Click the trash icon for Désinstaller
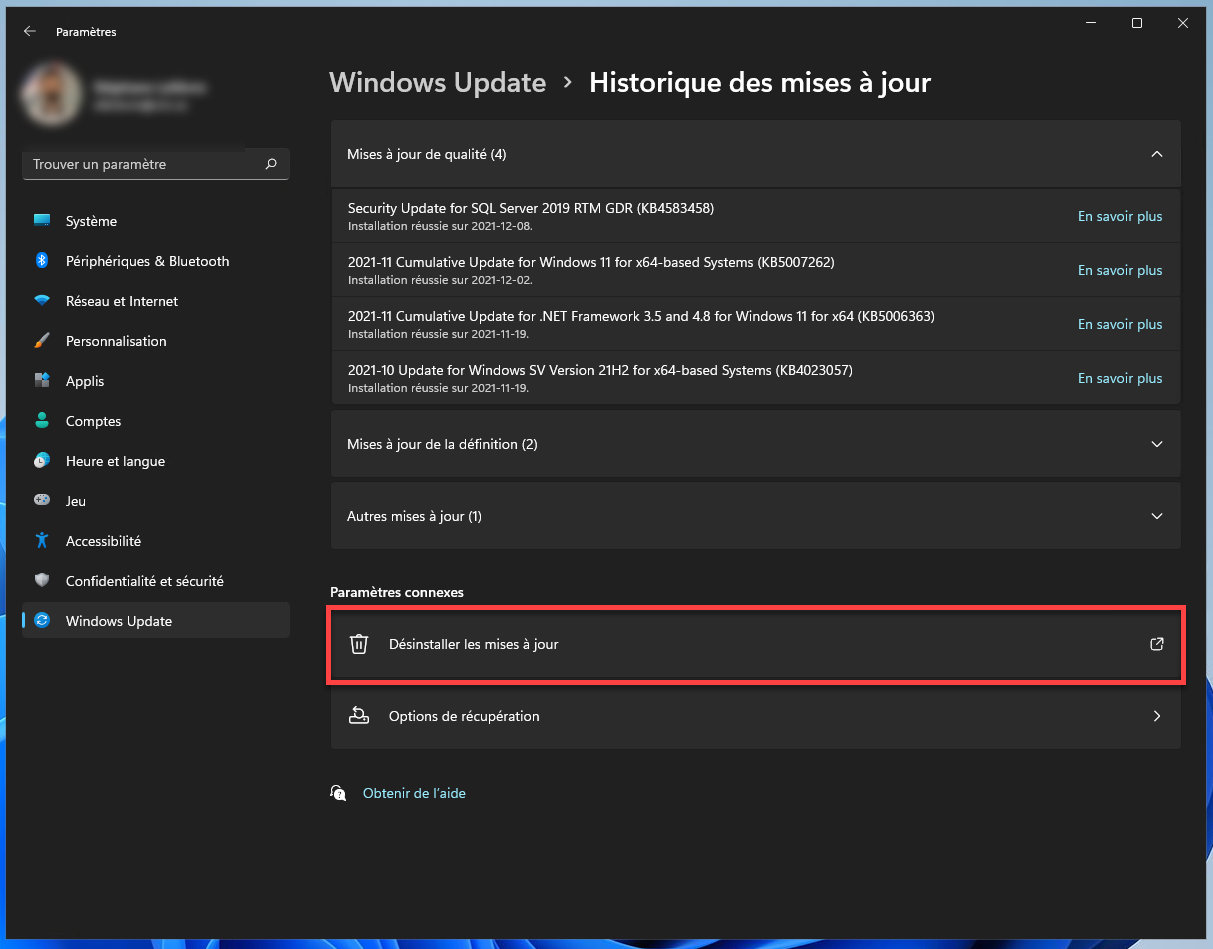Screen dimensions: 1213x949 359,644
